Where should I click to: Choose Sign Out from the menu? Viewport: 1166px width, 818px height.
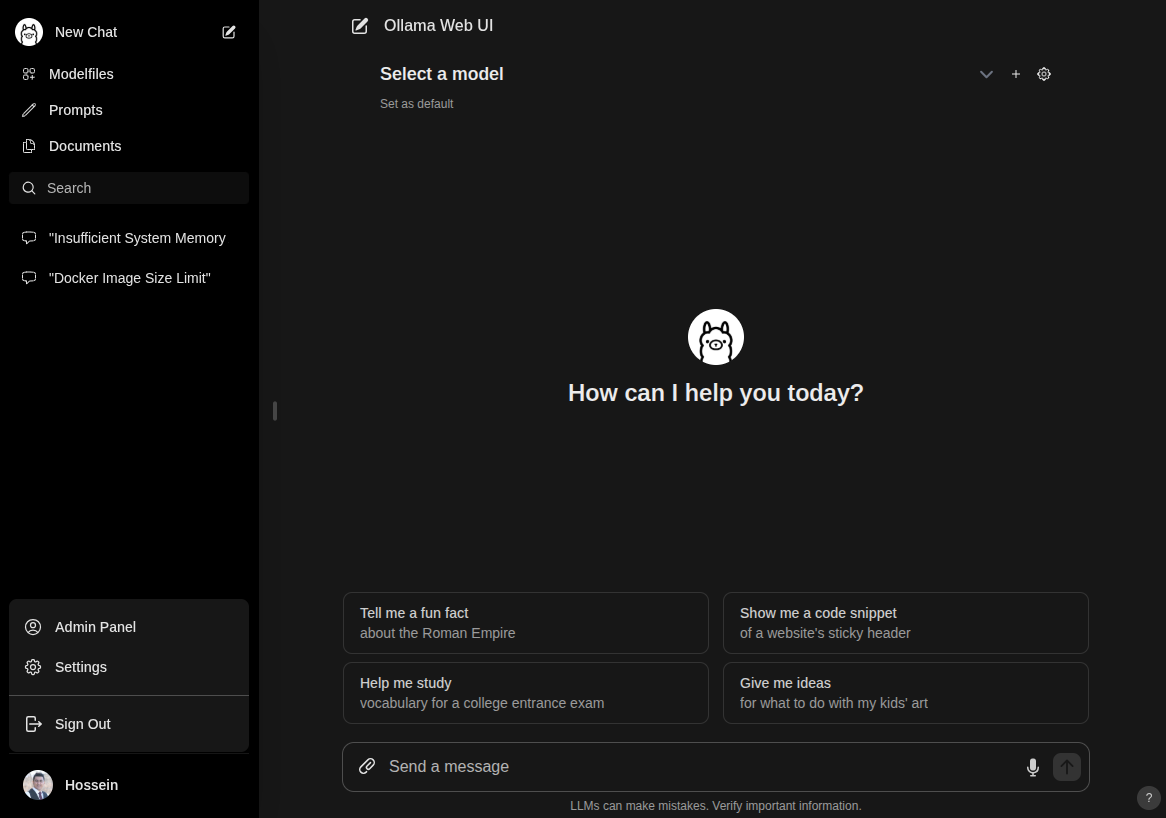(83, 724)
